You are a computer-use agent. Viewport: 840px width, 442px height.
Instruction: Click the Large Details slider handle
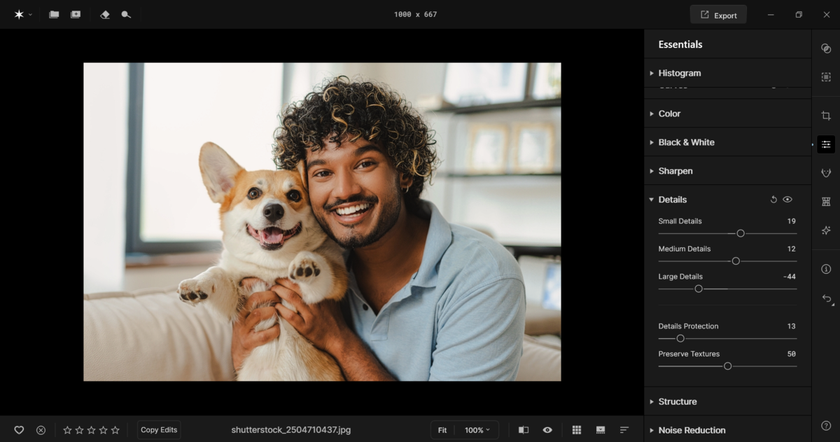pyautogui.click(x=699, y=288)
